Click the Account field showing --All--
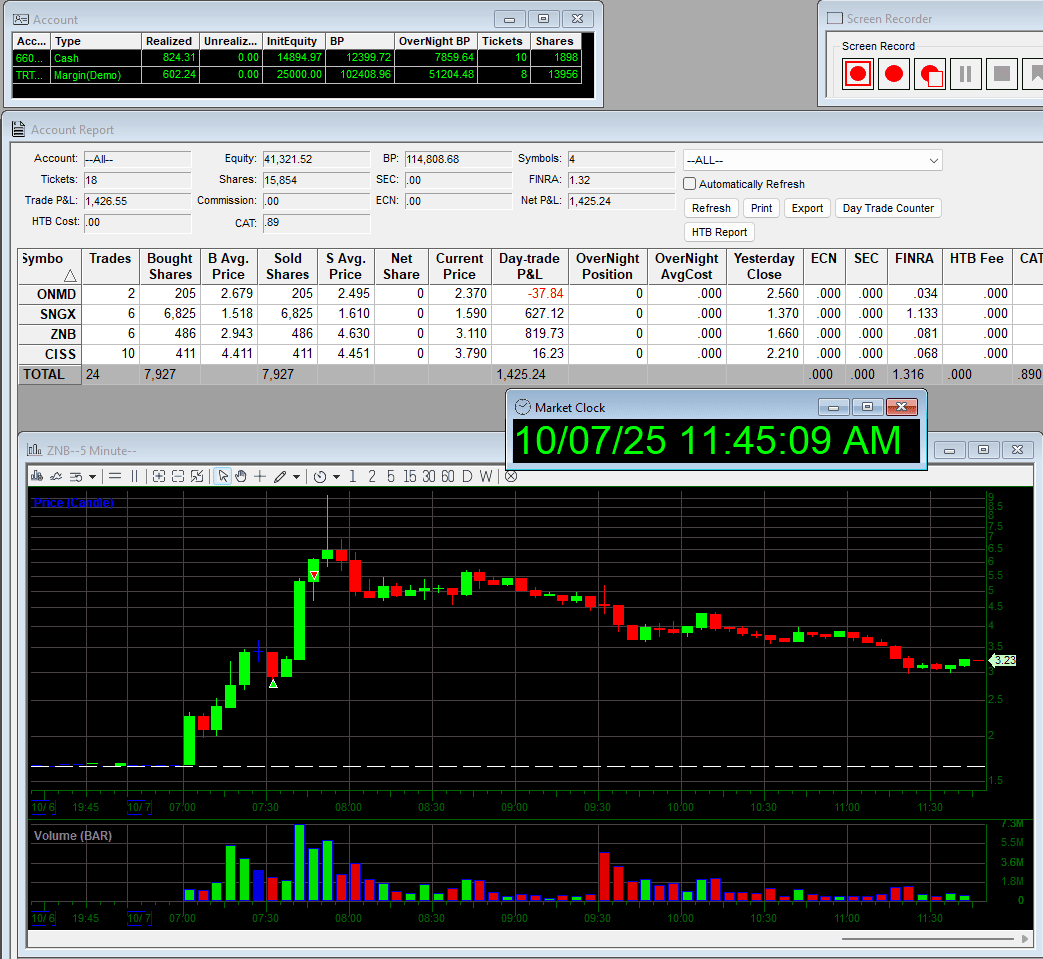This screenshot has height=959, width=1043. click(137, 159)
